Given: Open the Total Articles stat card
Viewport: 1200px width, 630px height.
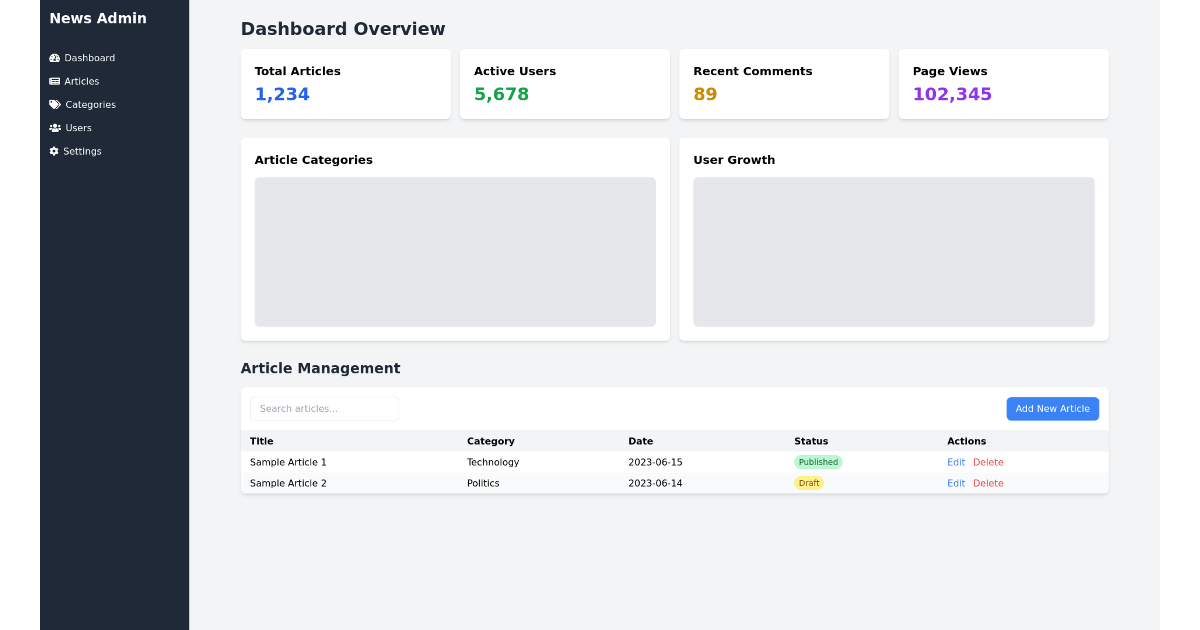Looking at the screenshot, I should click(x=345, y=84).
